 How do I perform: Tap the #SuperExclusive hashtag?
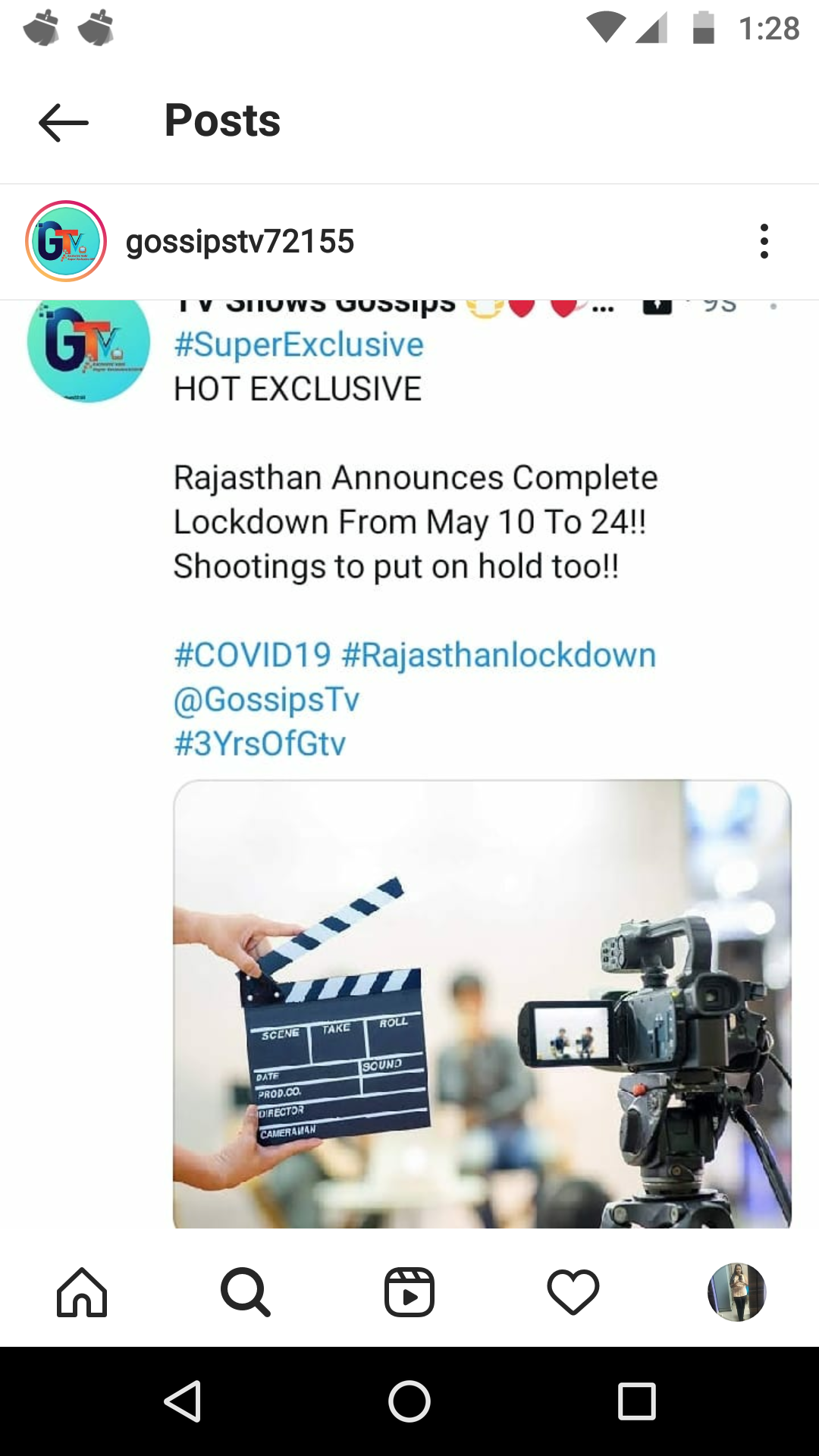(299, 345)
